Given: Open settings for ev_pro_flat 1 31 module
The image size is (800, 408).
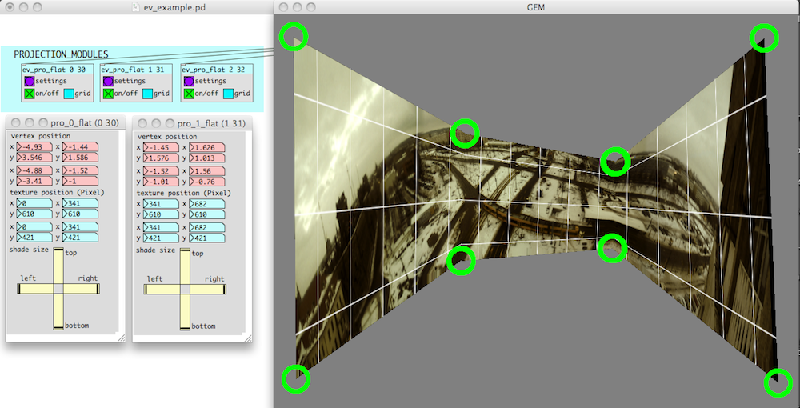Looking at the screenshot, I should [108, 80].
